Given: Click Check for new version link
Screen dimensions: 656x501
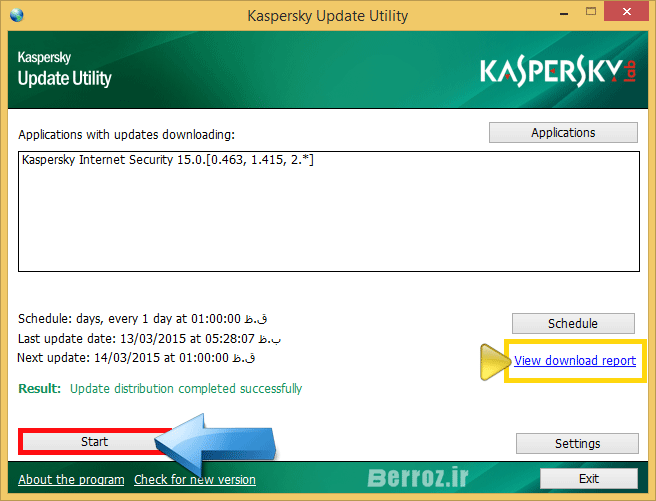Looking at the screenshot, I should pyautogui.click(x=195, y=480).
